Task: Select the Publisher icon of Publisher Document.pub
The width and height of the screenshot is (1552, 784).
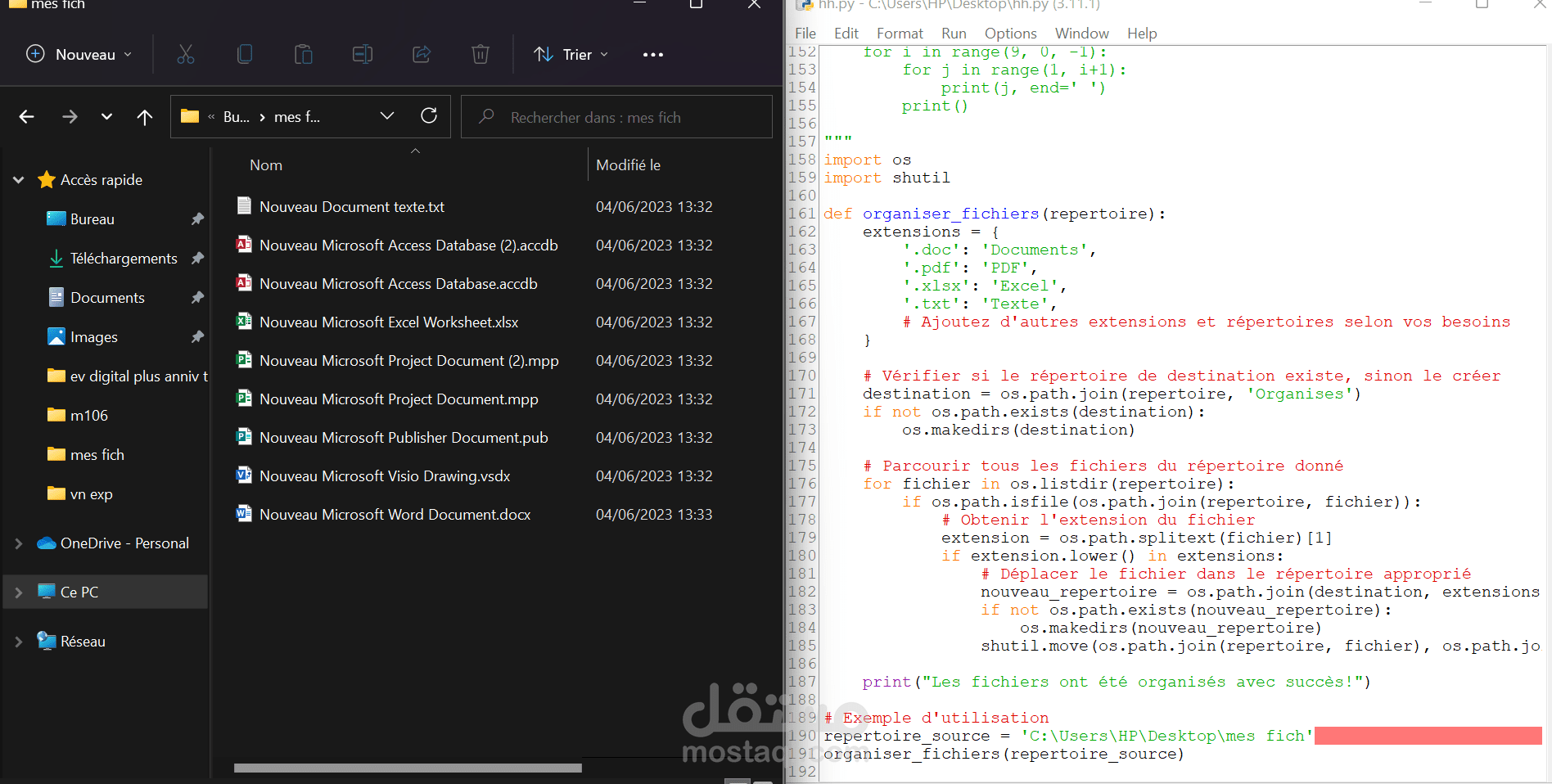Action: click(x=244, y=437)
